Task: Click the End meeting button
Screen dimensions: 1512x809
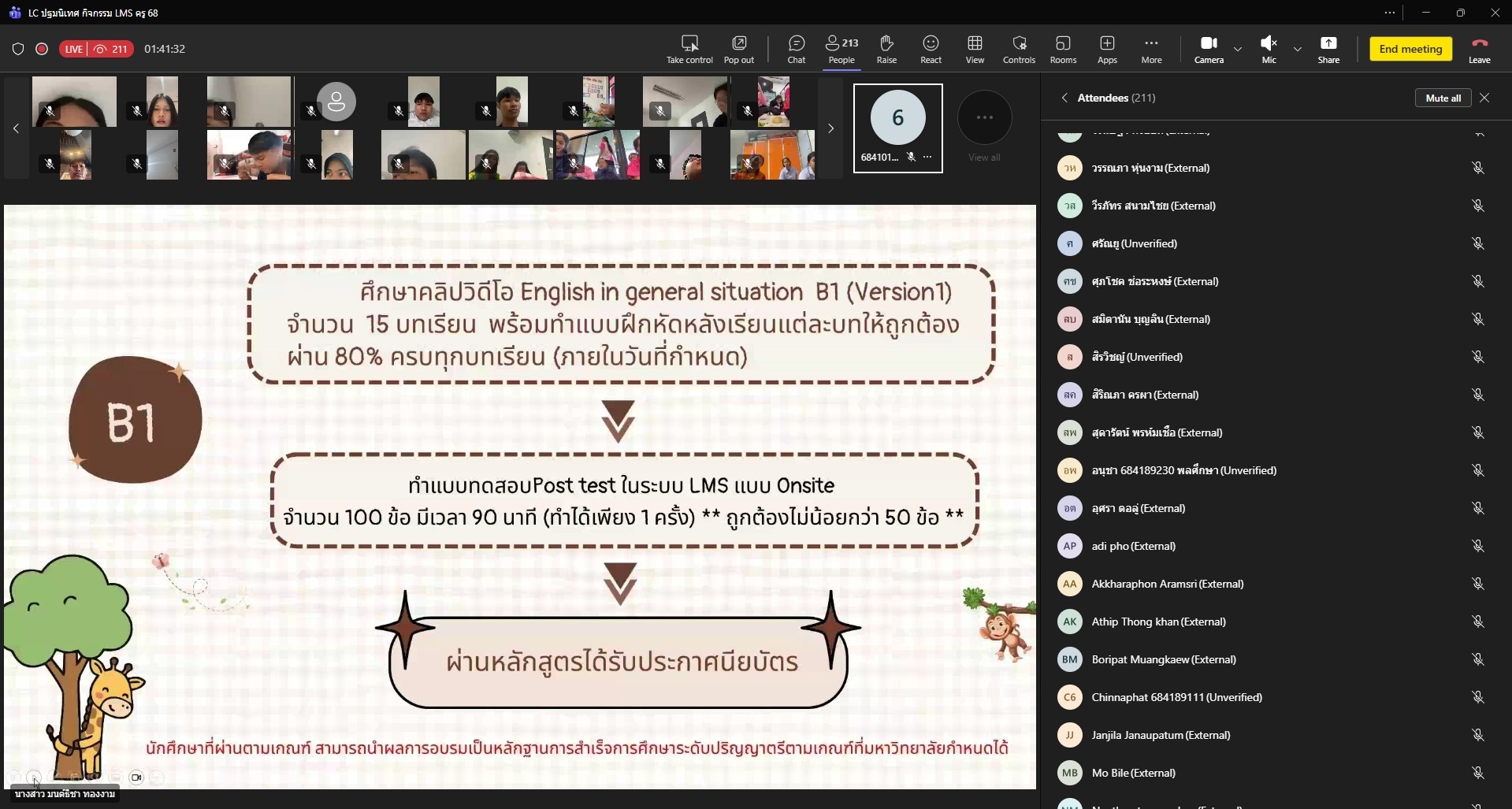Action: pyautogui.click(x=1410, y=49)
